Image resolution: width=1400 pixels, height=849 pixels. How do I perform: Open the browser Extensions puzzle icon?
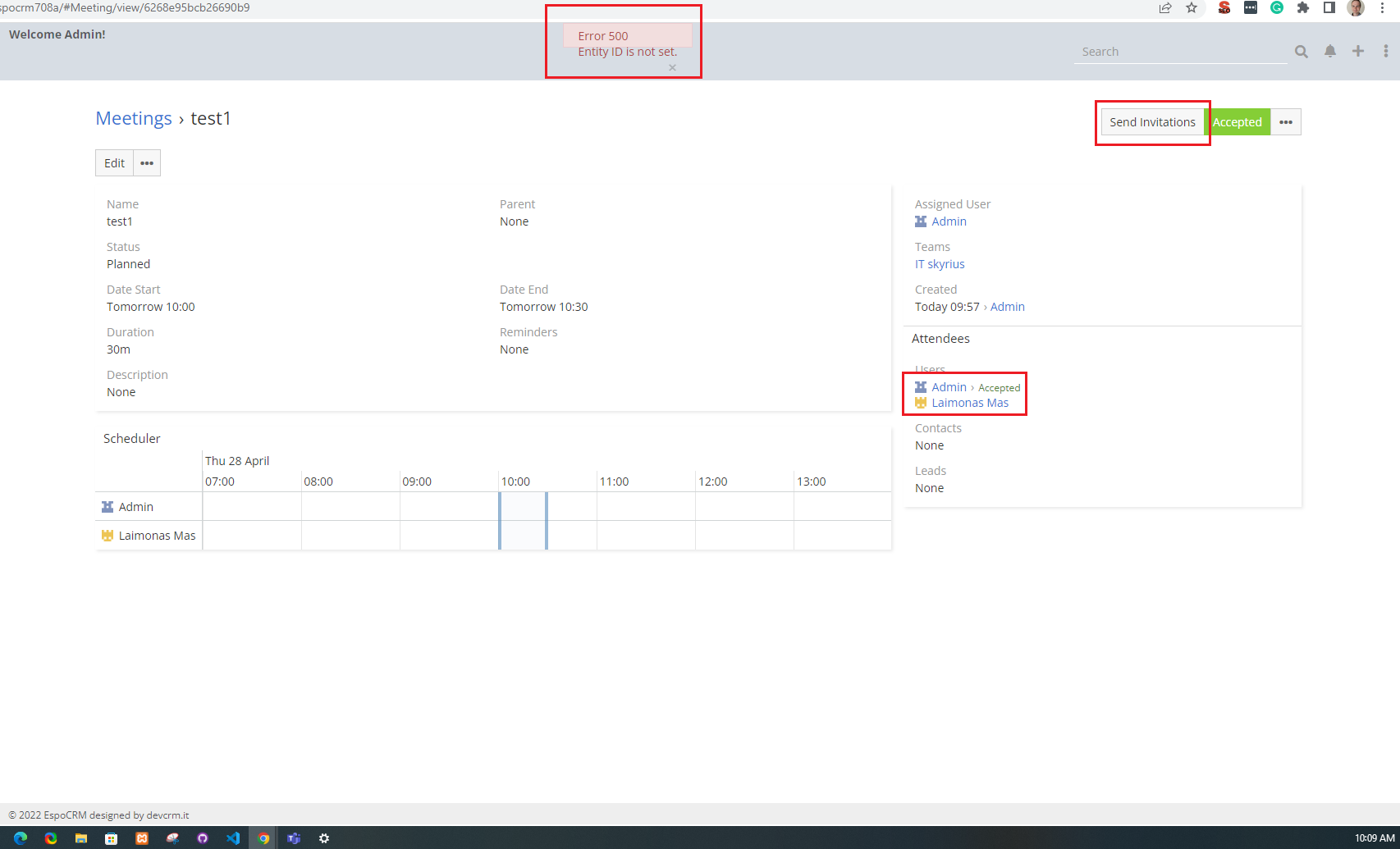point(1303,7)
